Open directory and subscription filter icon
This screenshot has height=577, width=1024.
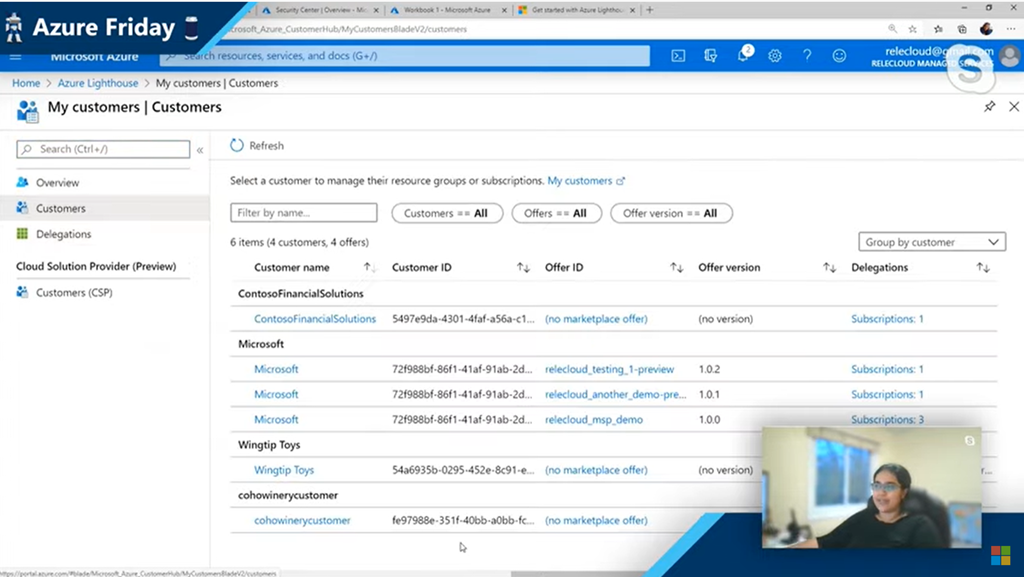click(711, 56)
